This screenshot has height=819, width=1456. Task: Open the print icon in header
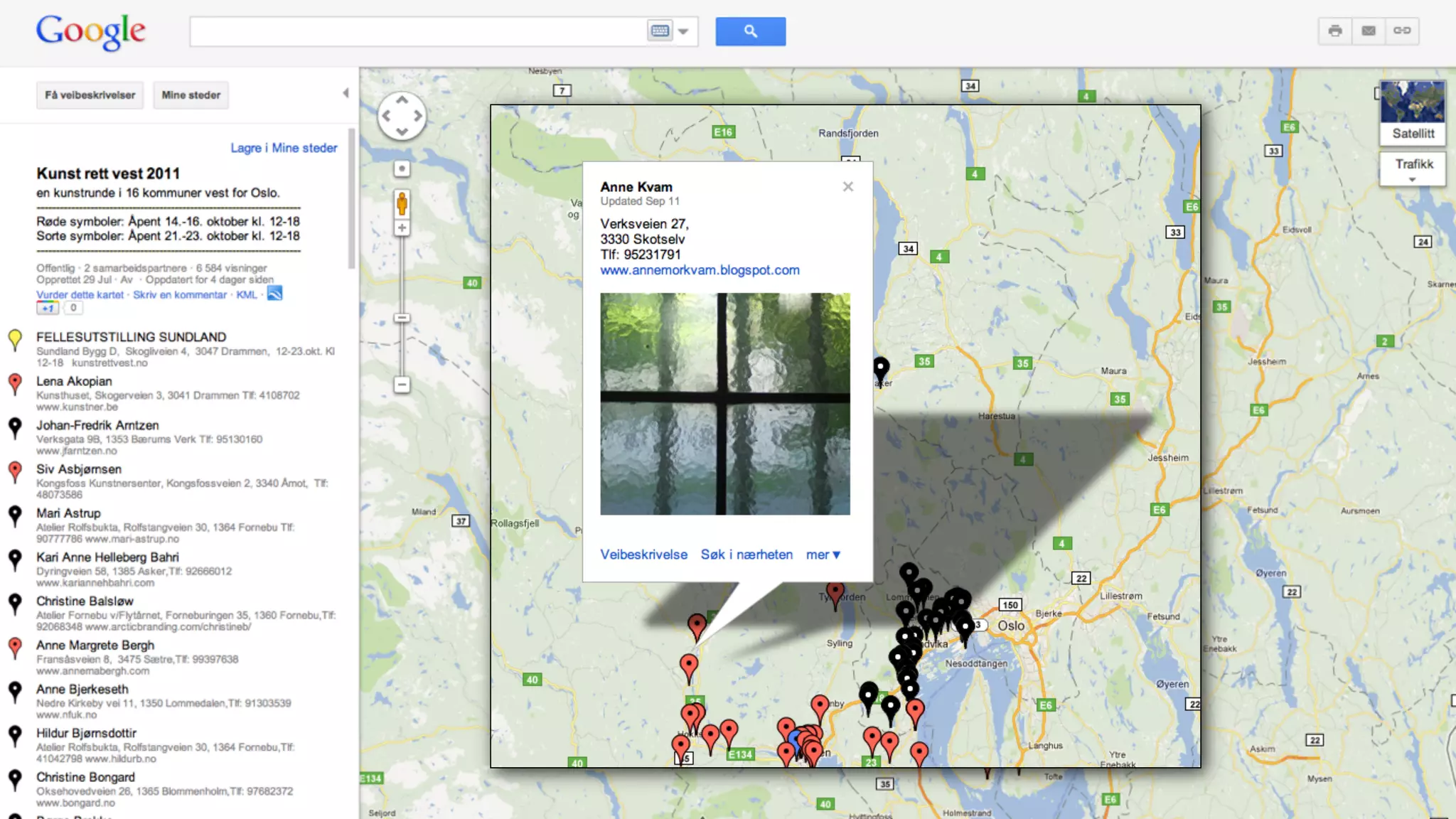[1335, 31]
